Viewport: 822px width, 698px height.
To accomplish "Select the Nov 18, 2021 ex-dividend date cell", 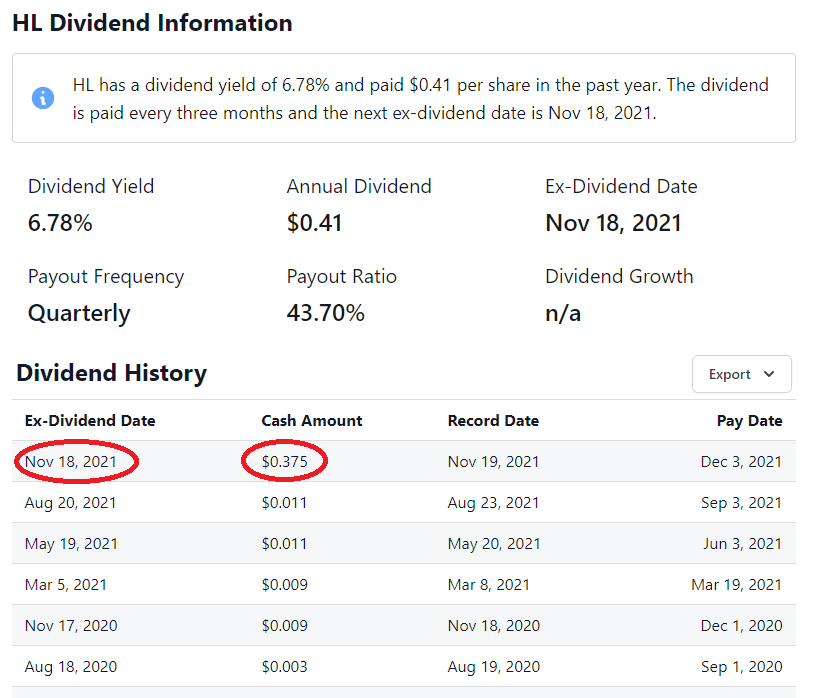I will pos(71,462).
